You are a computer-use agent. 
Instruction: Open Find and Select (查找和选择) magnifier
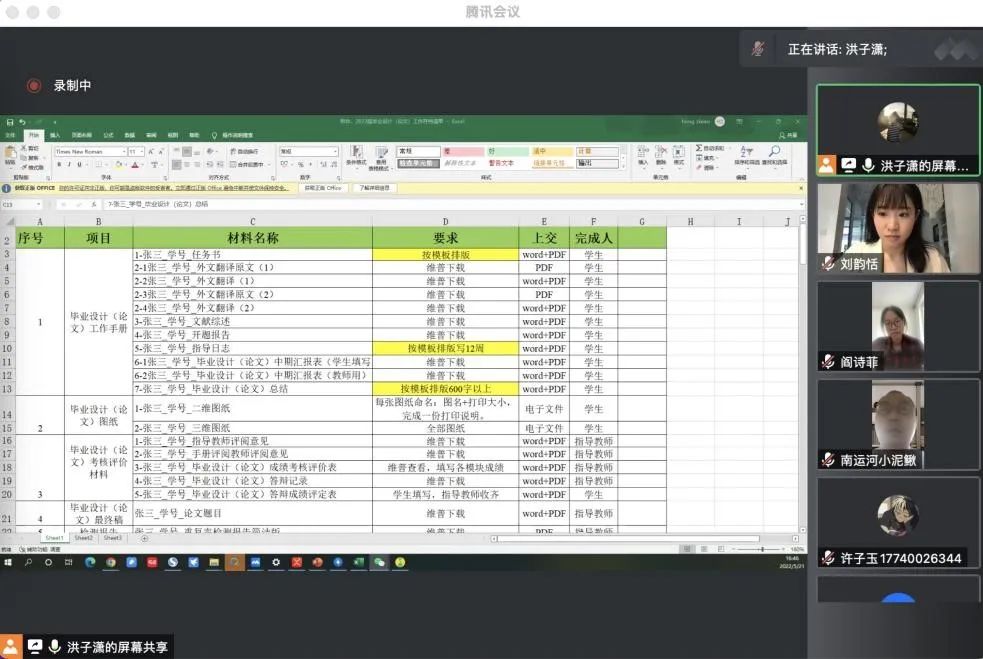tap(774, 153)
